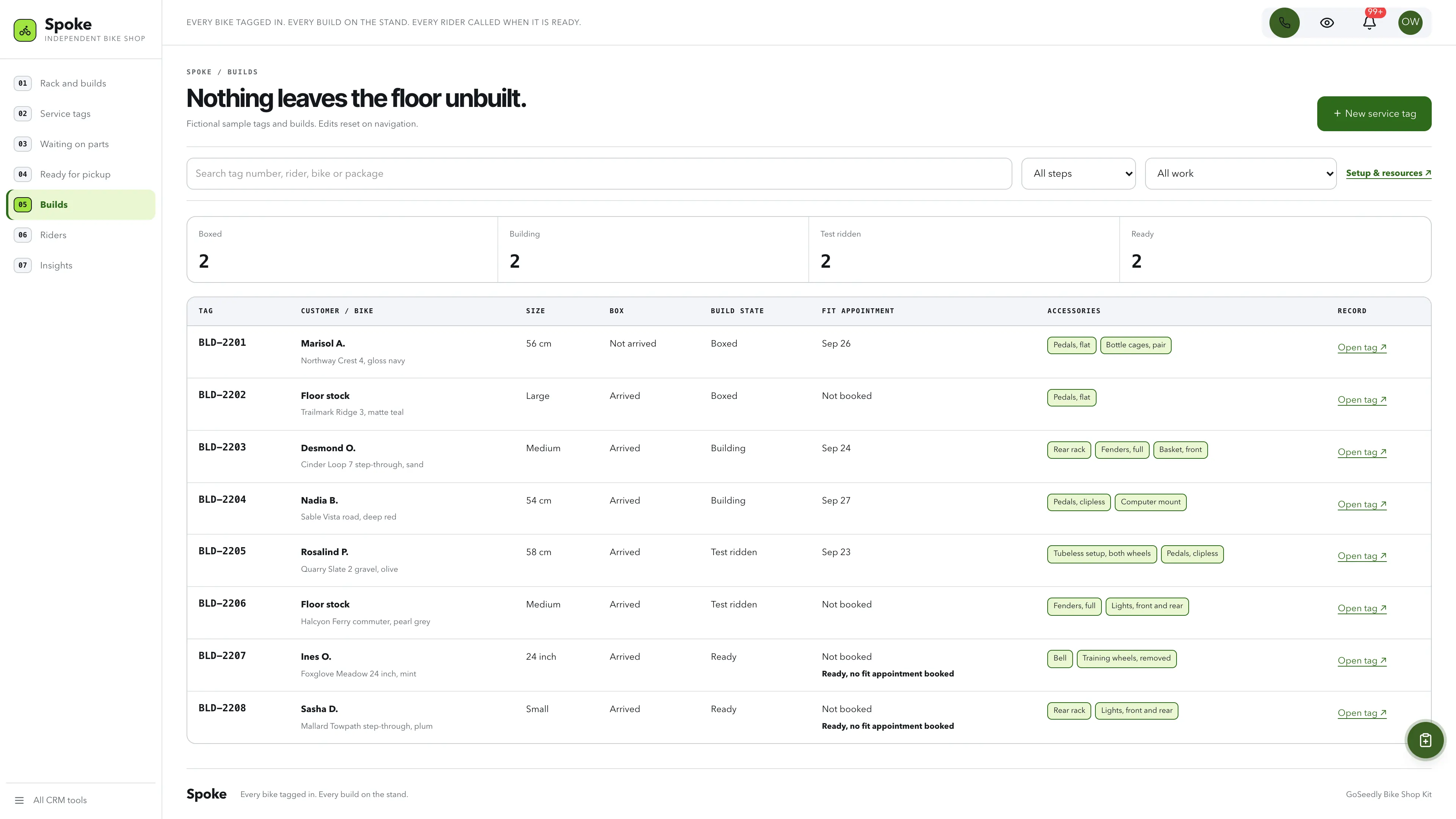This screenshot has height=819, width=1456.
Task: Open tag for BLD-2202 Floor stock
Action: [x=1362, y=400]
